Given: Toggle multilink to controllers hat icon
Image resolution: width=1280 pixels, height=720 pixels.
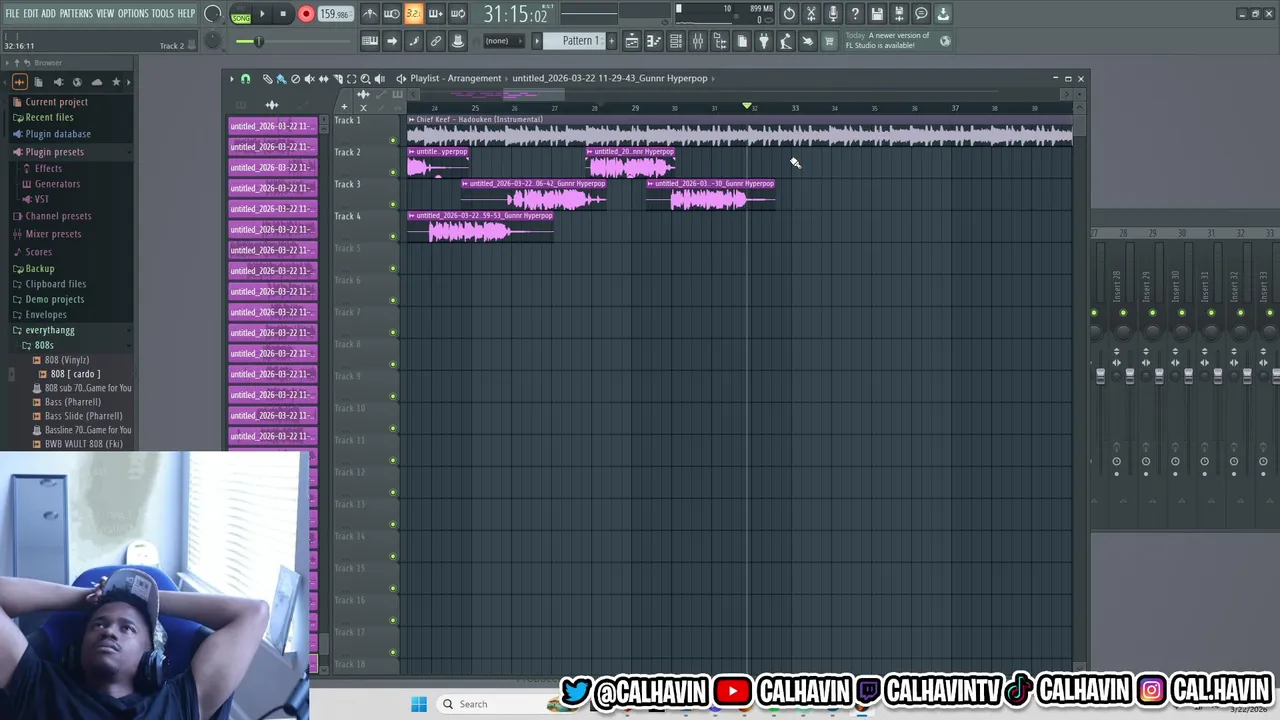Looking at the screenshot, I should tap(458, 41).
